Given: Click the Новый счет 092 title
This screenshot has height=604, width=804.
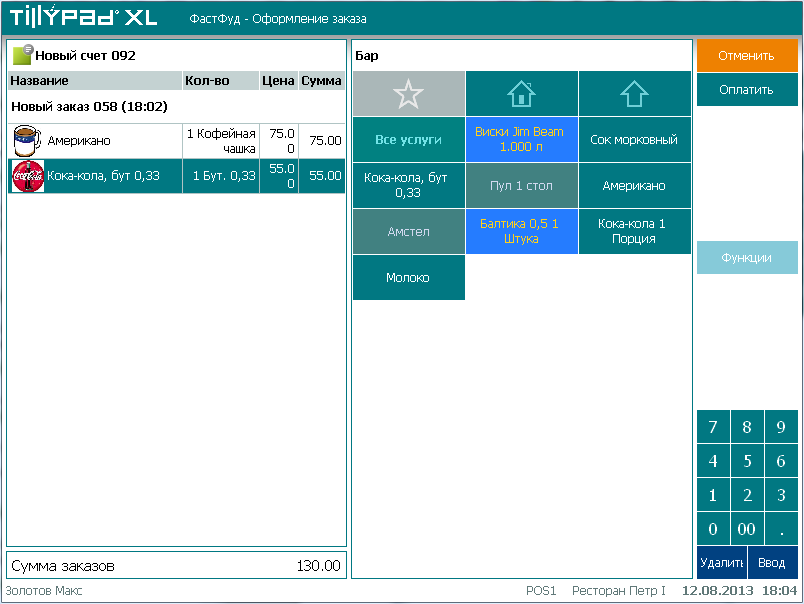Looking at the screenshot, I should pyautogui.click(x=86, y=55).
